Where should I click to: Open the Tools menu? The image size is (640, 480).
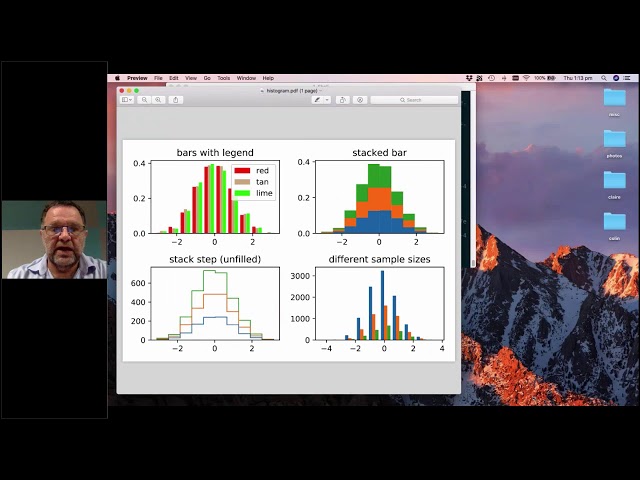point(224,78)
